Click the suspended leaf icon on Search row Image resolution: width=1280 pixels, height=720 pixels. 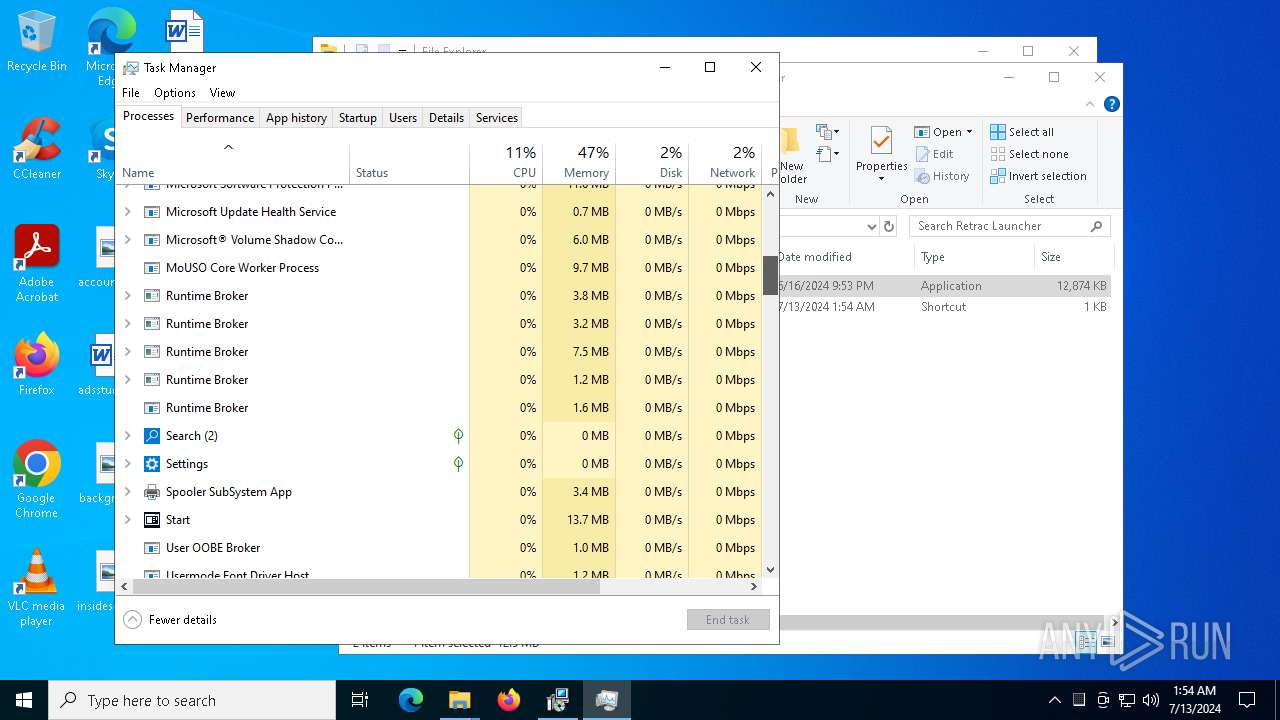click(458, 436)
